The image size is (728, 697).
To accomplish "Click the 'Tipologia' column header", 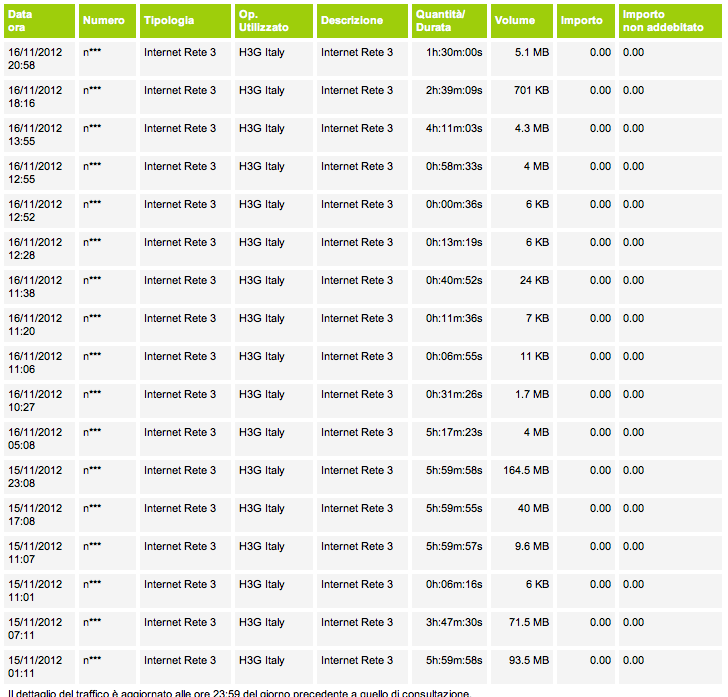I will click(185, 21).
